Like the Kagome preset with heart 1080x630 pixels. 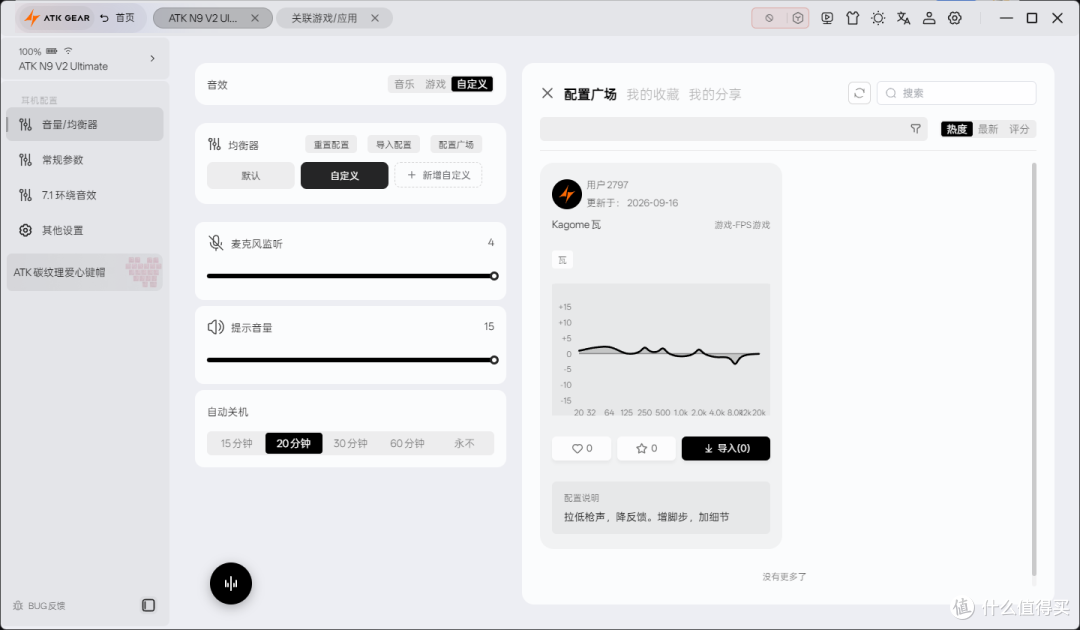coord(582,448)
